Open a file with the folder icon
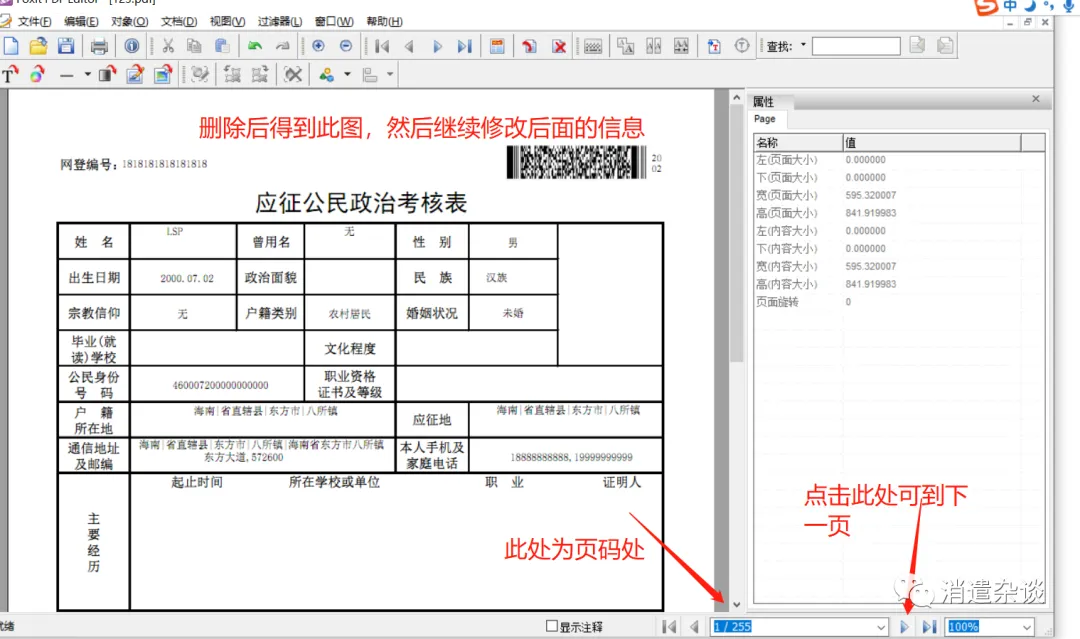 click(x=39, y=46)
